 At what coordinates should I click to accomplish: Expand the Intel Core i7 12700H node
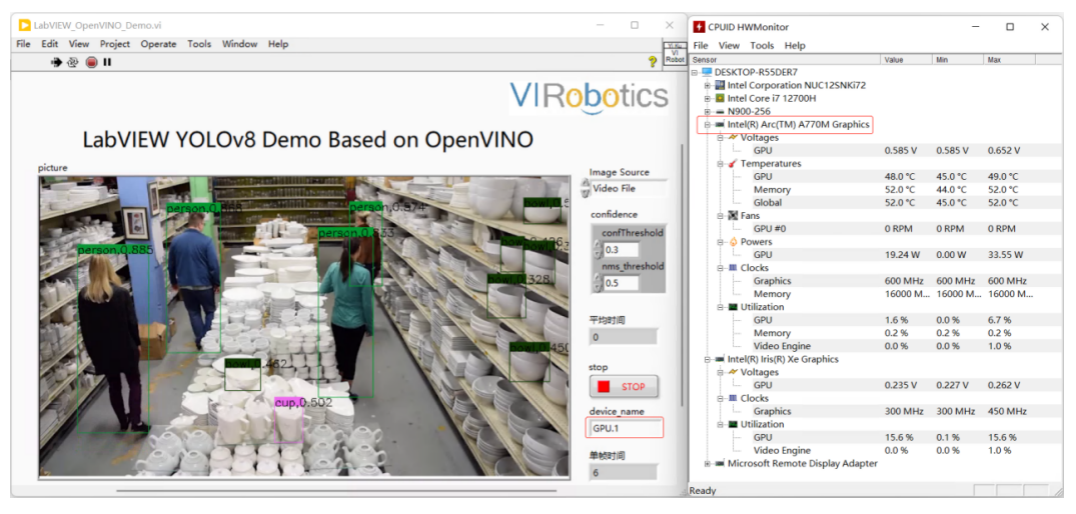pyautogui.click(x=707, y=98)
